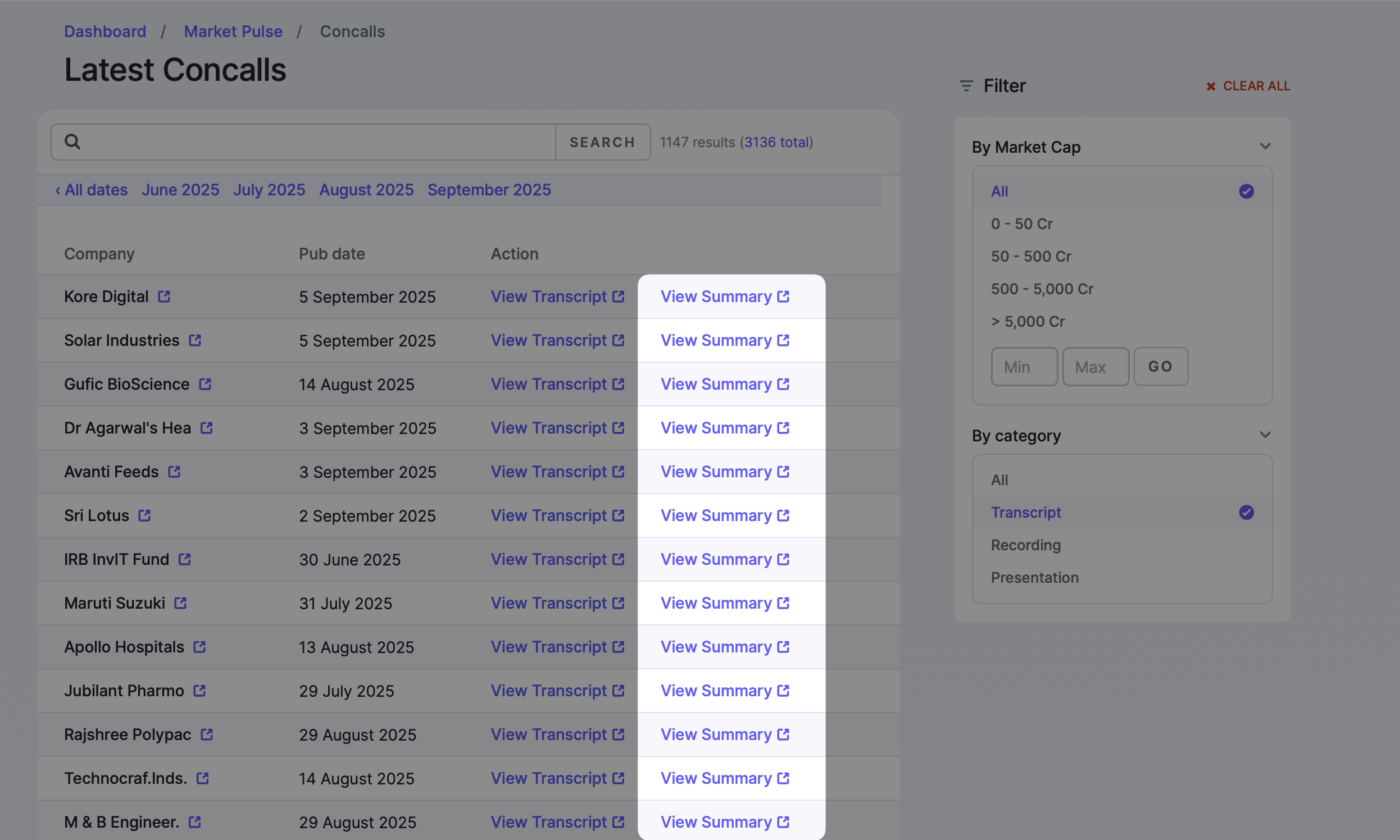This screenshot has height=840, width=1400.
Task: Select Recording category filter
Action: tap(1122, 545)
